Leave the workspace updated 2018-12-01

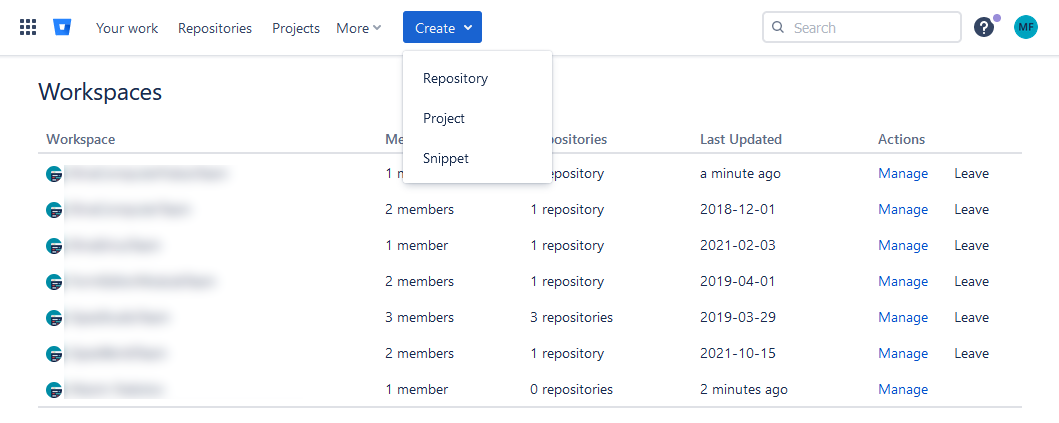[x=971, y=209]
